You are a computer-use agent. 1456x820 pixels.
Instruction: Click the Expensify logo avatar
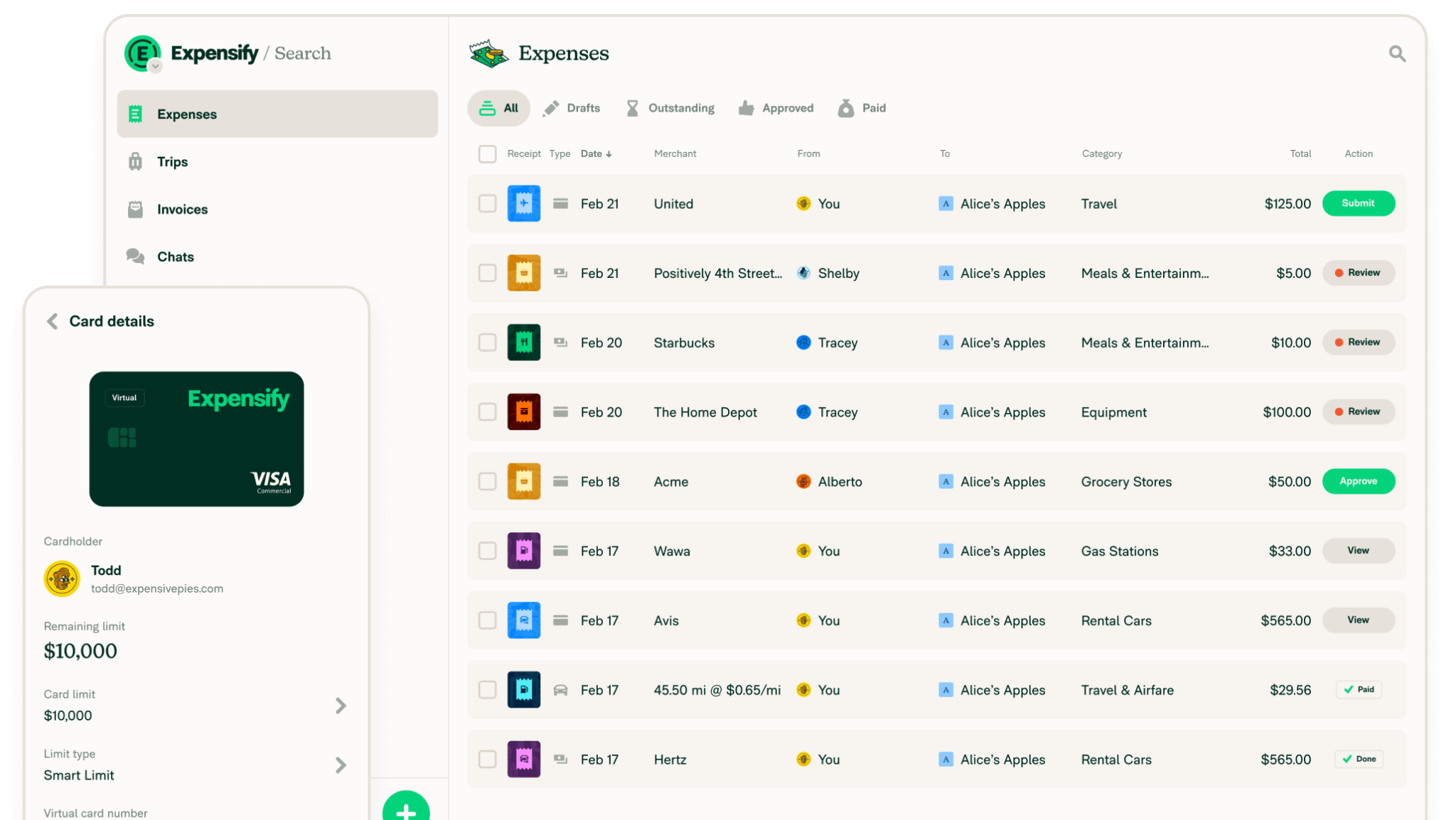point(141,53)
